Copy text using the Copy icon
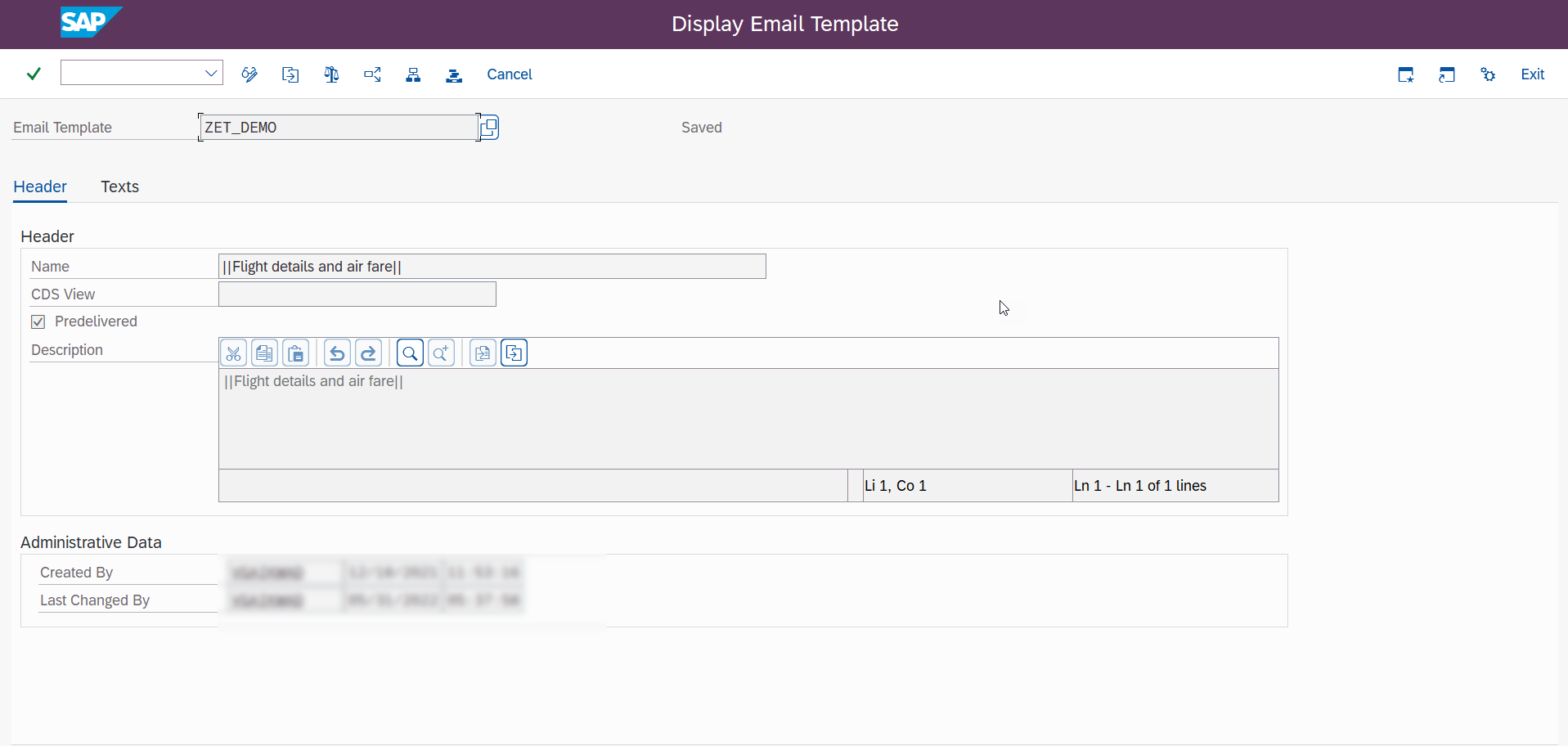The height and width of the screenshot is (746, 1568). pyautogui.click(x=264, y=353)
